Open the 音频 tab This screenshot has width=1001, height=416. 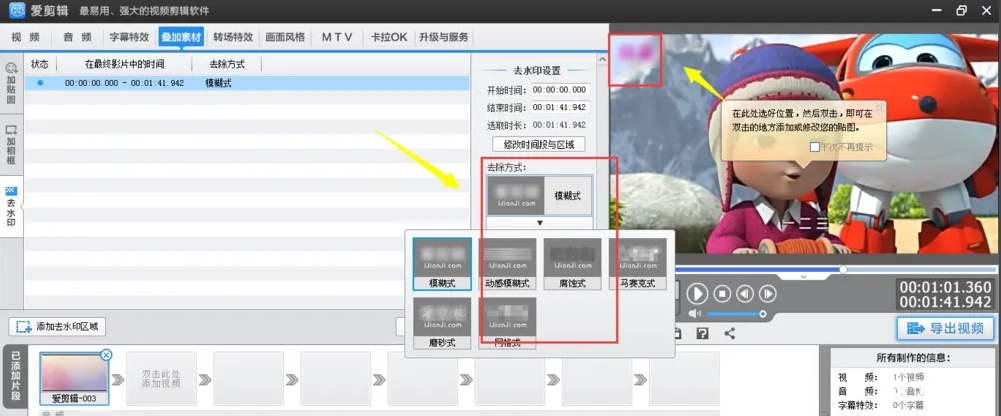click(77, 37)
